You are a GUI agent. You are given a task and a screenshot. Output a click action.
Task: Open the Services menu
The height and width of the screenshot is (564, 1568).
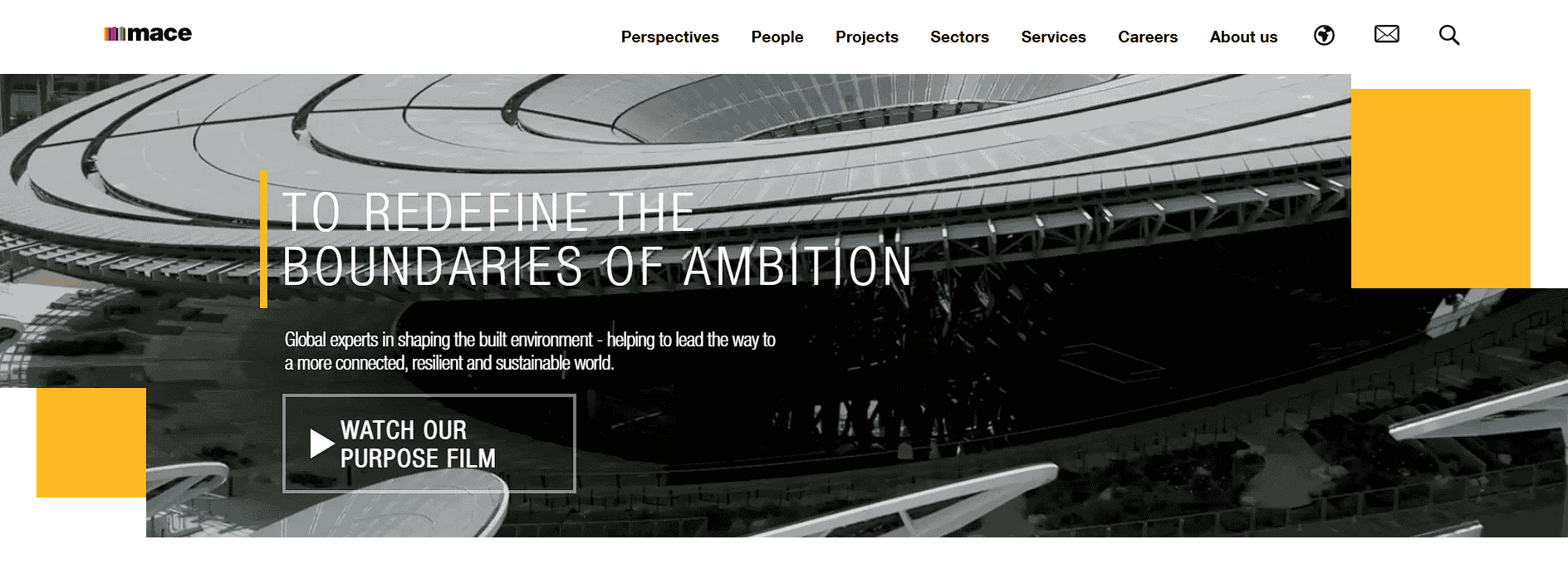tap(1053, 37)
